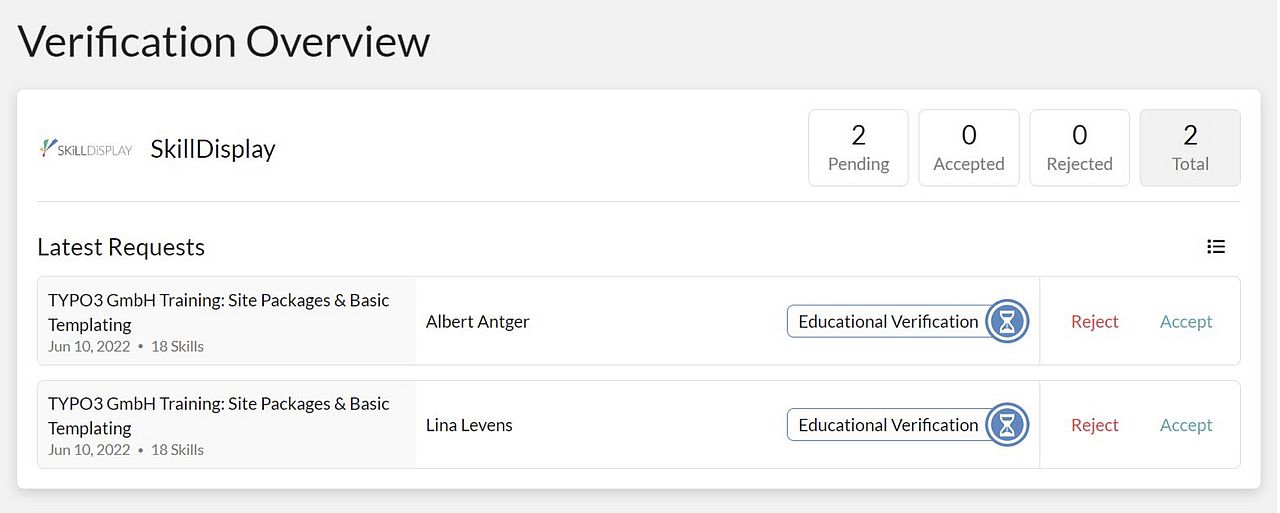Screen dimensions: 1280x513
Task: Accept Lina Levens' verification request
Action: click(x=1186, y=425)
